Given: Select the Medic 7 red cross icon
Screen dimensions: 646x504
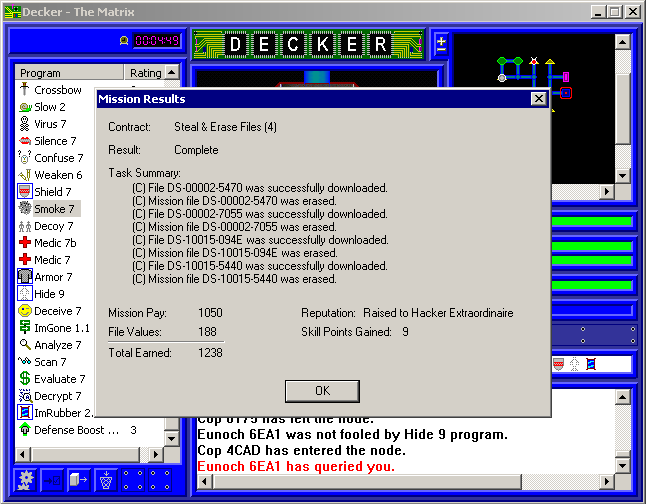Looking at the screenshot, I should click(x=25, y=260).
